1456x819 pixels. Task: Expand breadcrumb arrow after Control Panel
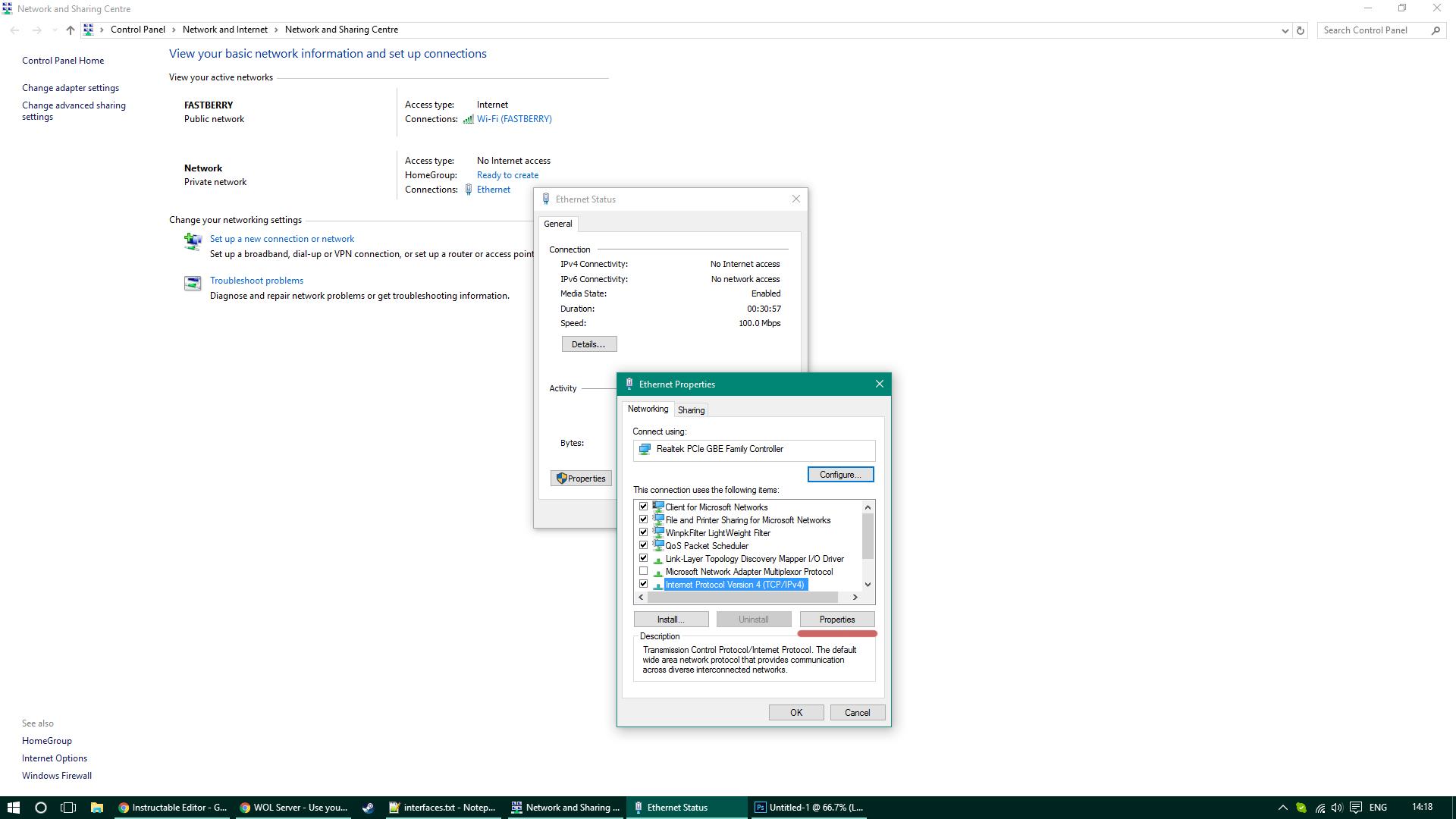coord(174,30)
